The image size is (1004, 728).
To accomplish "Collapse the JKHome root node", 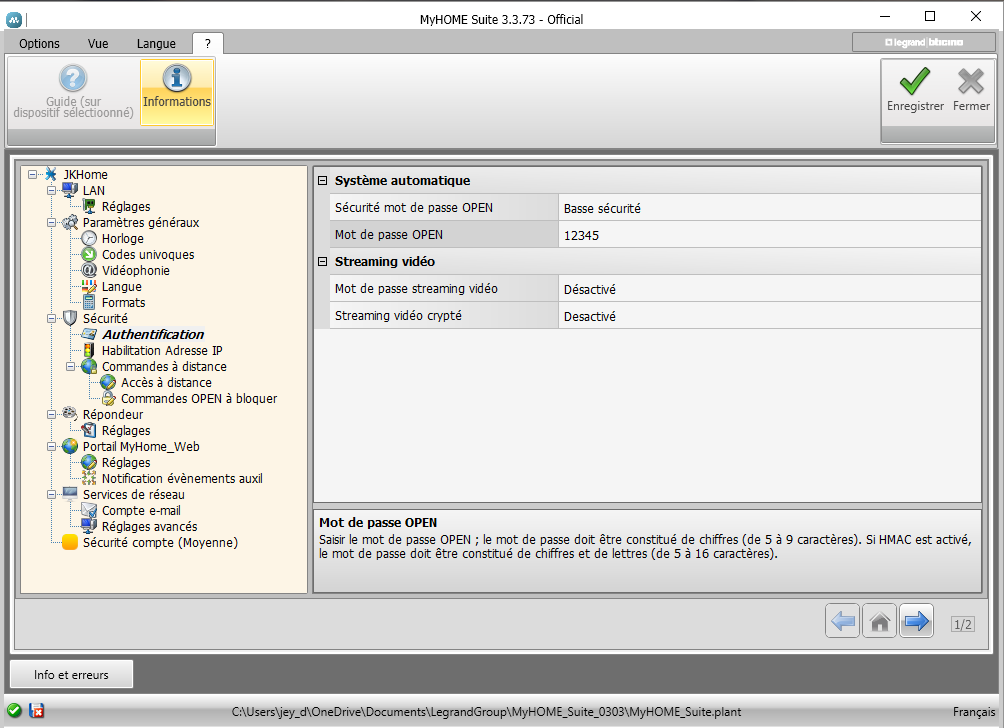I will 32,174.
